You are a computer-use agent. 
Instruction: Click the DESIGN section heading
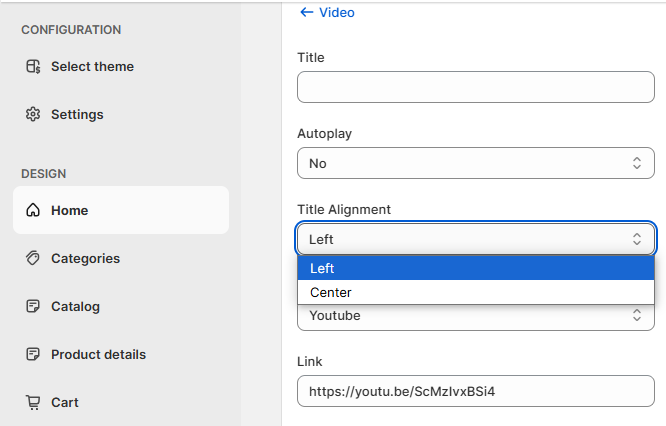[x=44, y=174]
